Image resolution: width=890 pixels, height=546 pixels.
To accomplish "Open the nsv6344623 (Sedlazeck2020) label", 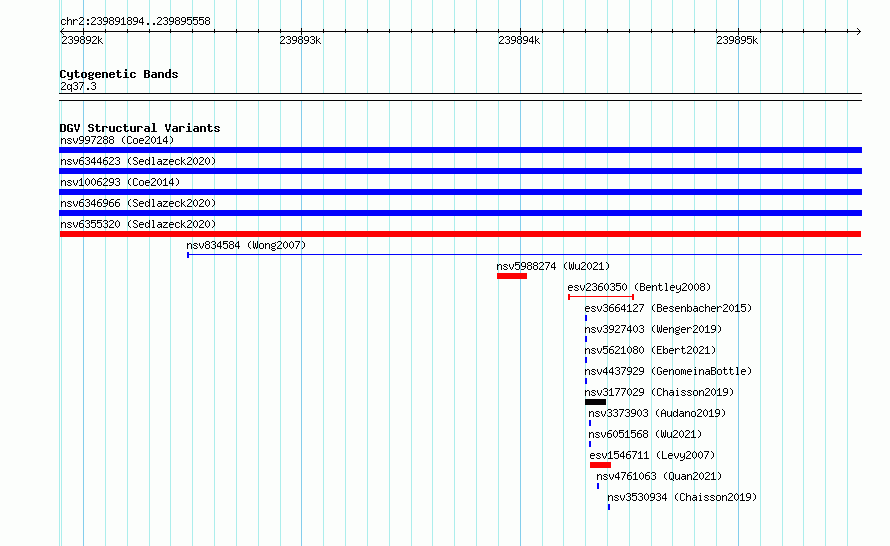I will [x=138, y=161].
